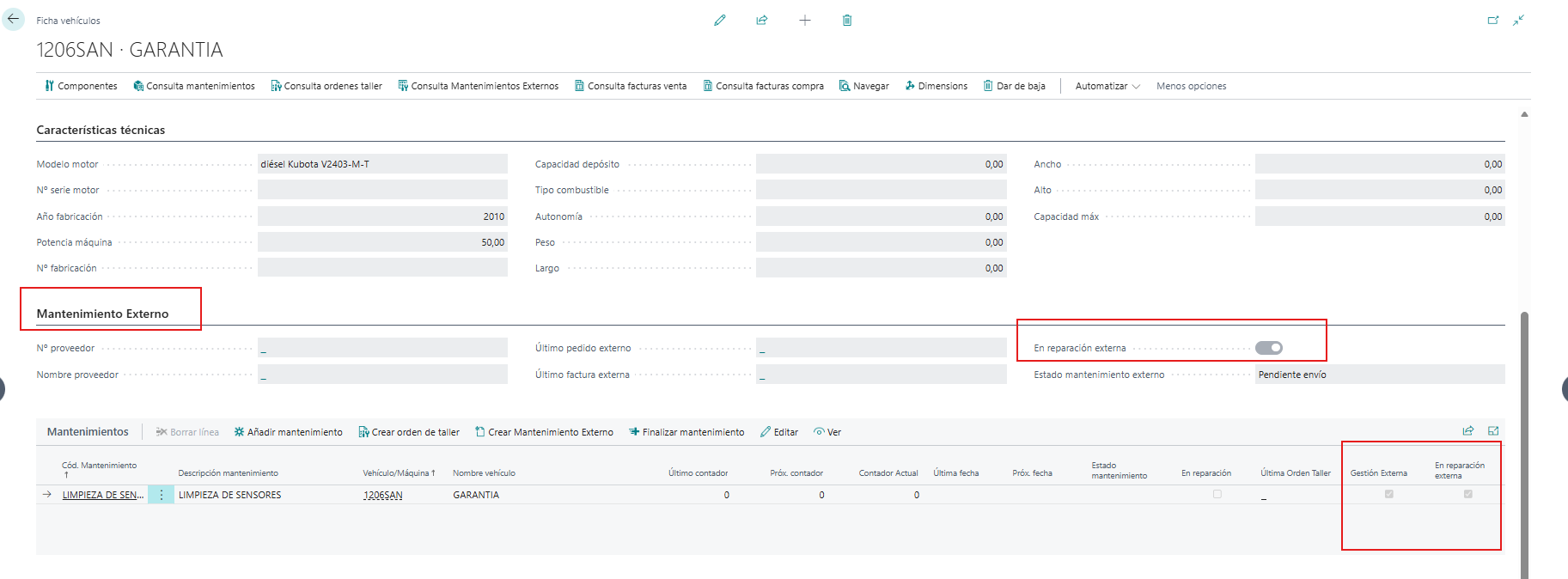This screenshot has width=1568, height=579.
Task: Toggle En reparación externa switch
Action: pos(1269,348)
